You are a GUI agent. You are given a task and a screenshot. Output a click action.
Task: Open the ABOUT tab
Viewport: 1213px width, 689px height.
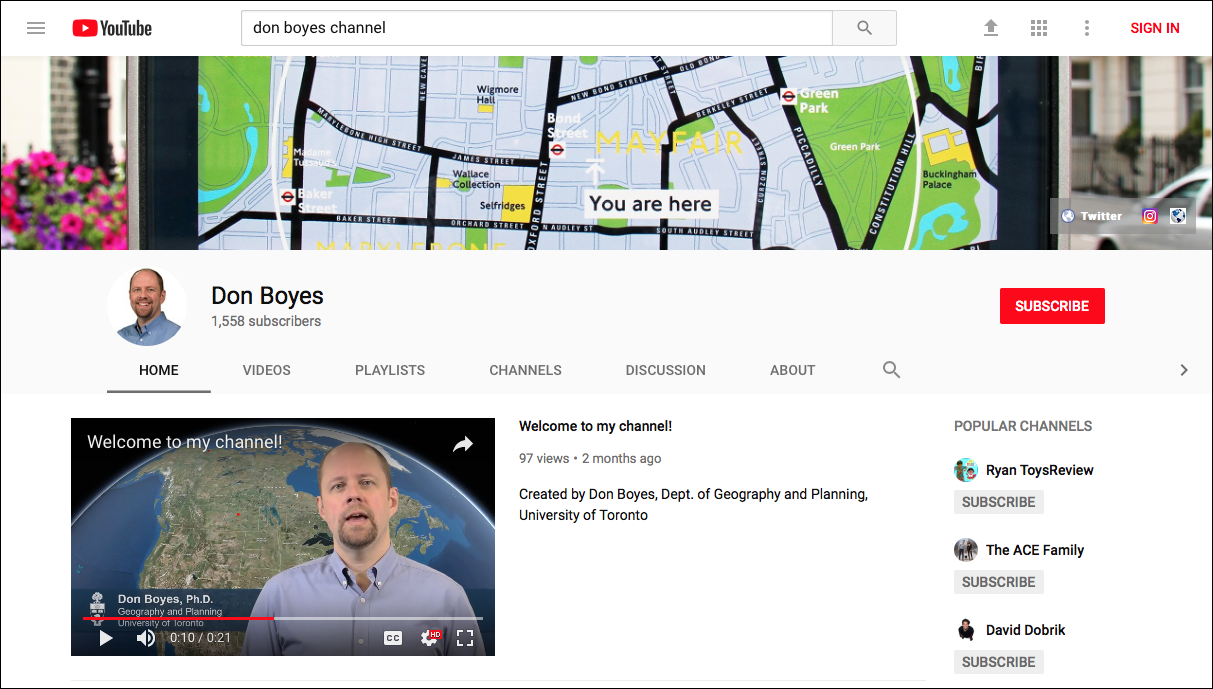tap(793, 370)
